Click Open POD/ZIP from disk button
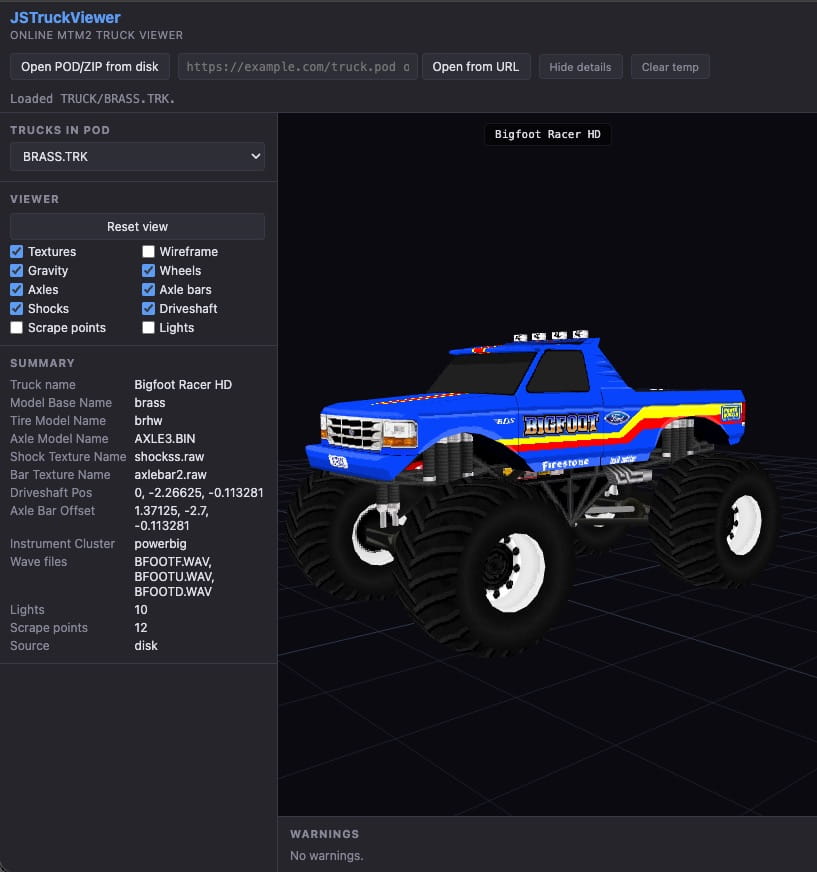This screenshot has height=872, width=817. click(x=90, y=67)
